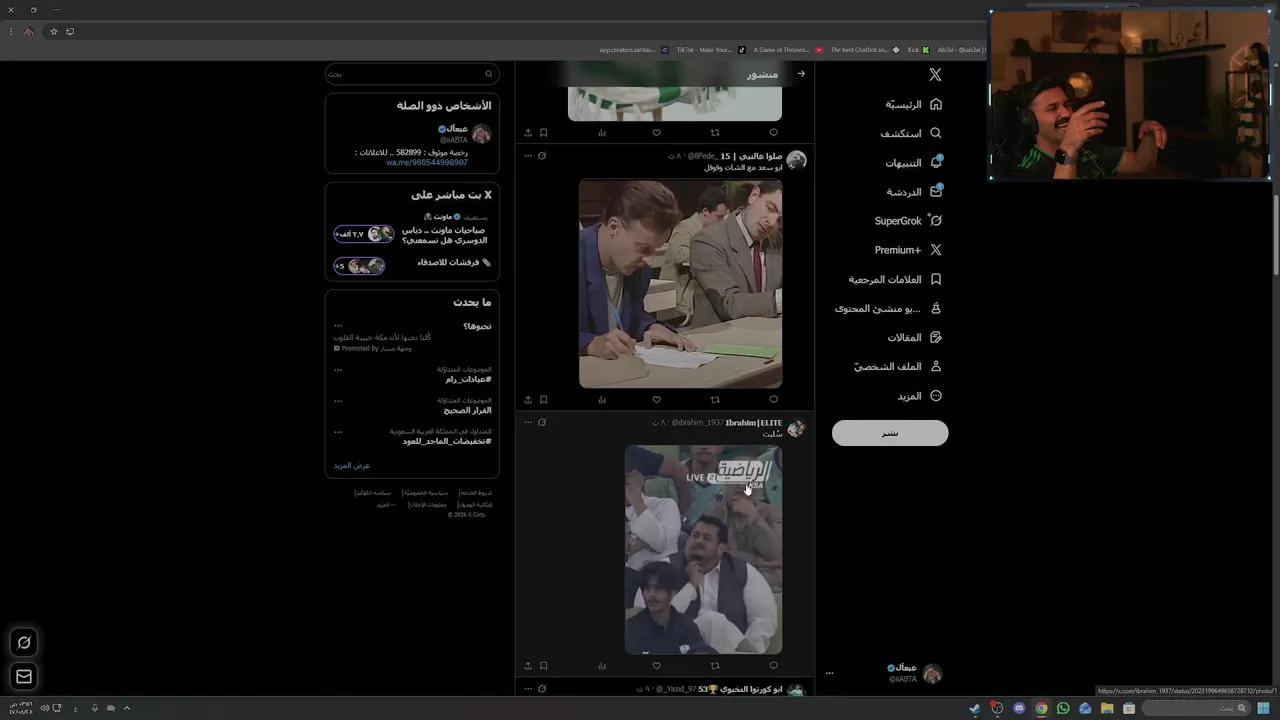This screenshot has height=720, width=1280.
Task: Bookmark Ibrahim ELITE crowd post
Action: pos(544,665)
